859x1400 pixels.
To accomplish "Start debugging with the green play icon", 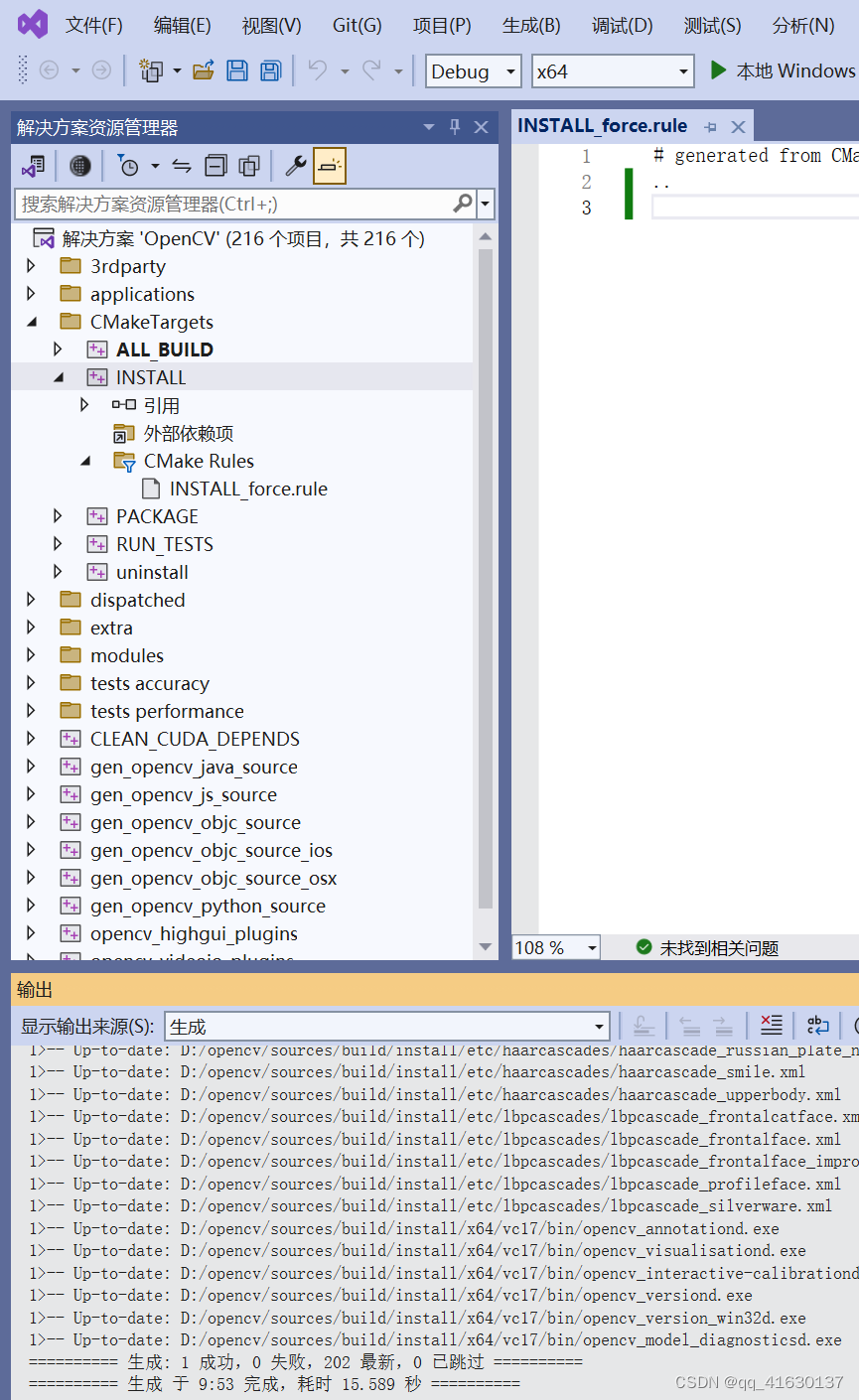I will pyautogui.click(x=718, y=70).
